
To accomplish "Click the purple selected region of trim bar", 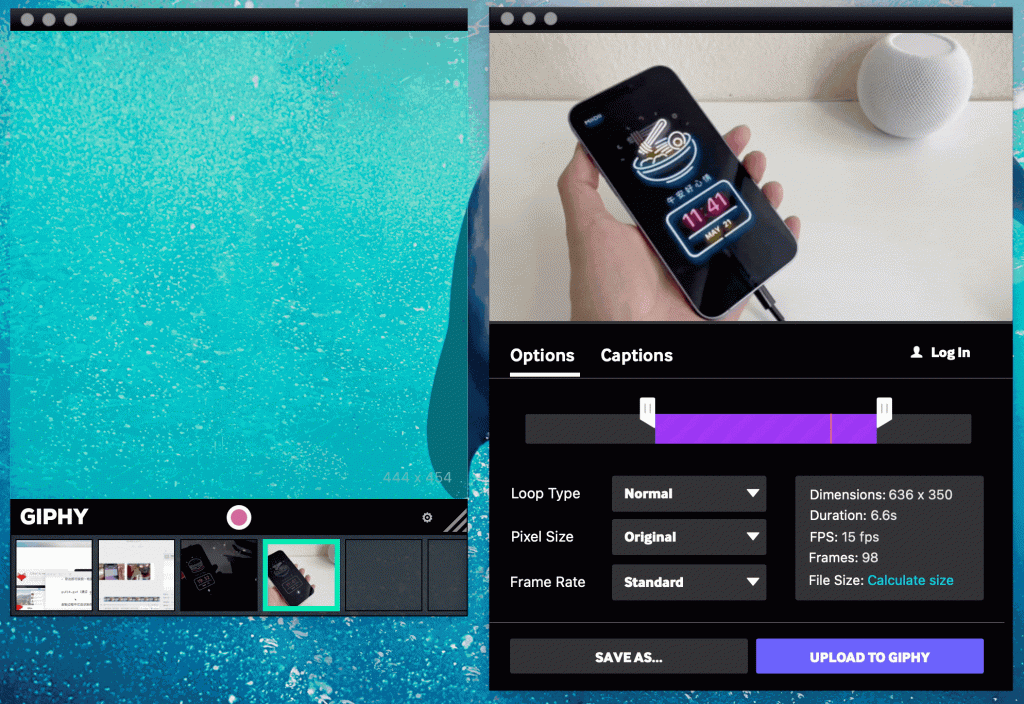I will click(x=766, y=429).
